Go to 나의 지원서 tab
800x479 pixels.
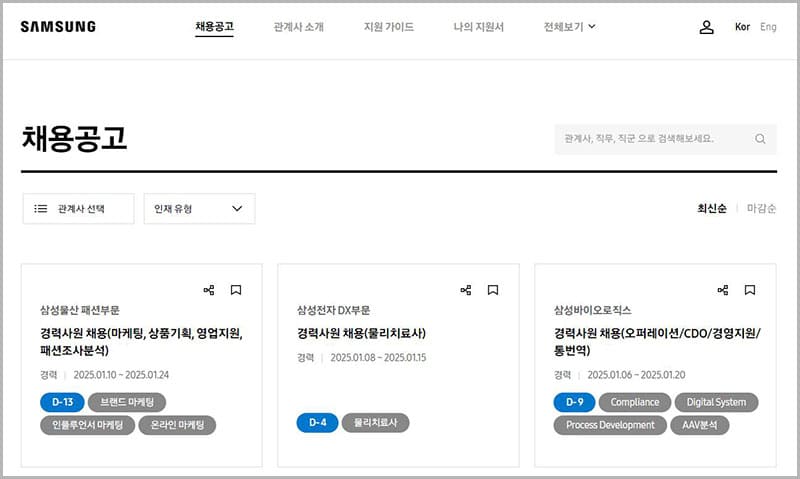click(478, 27)
